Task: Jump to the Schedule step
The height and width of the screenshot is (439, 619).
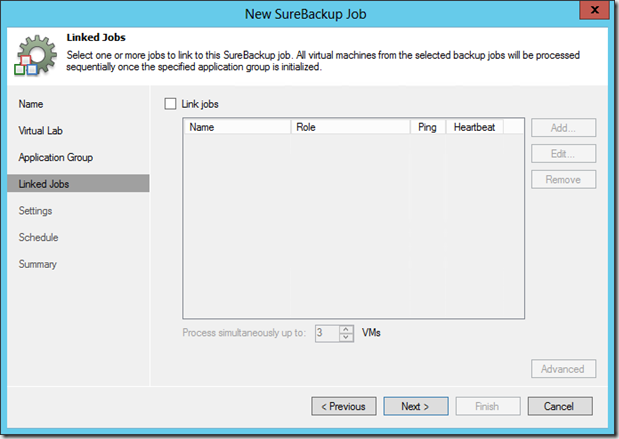Action: pyautogui.click(x=38, y=237)
